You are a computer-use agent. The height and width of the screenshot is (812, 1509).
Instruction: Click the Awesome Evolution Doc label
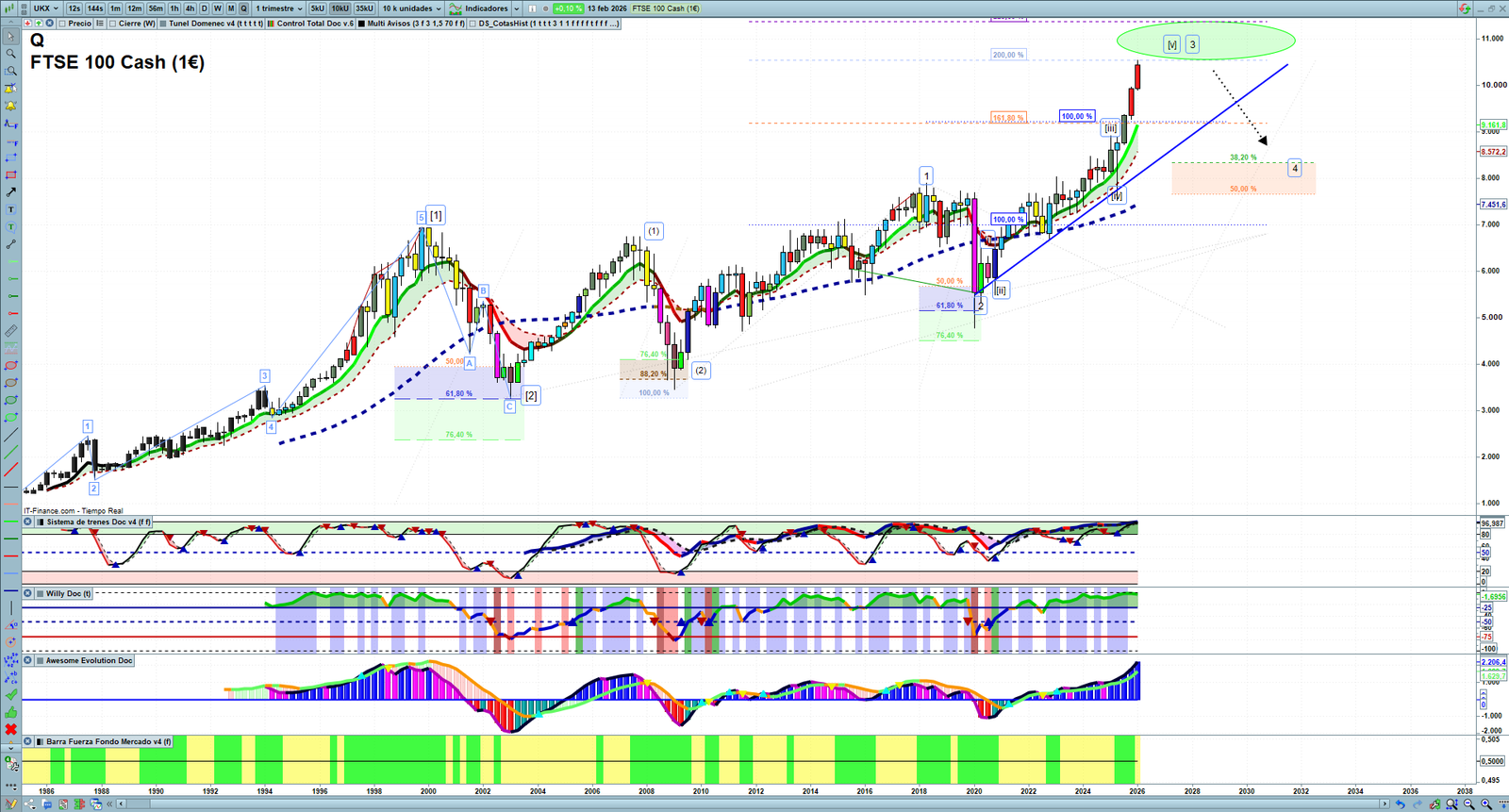tap(90, 660)
